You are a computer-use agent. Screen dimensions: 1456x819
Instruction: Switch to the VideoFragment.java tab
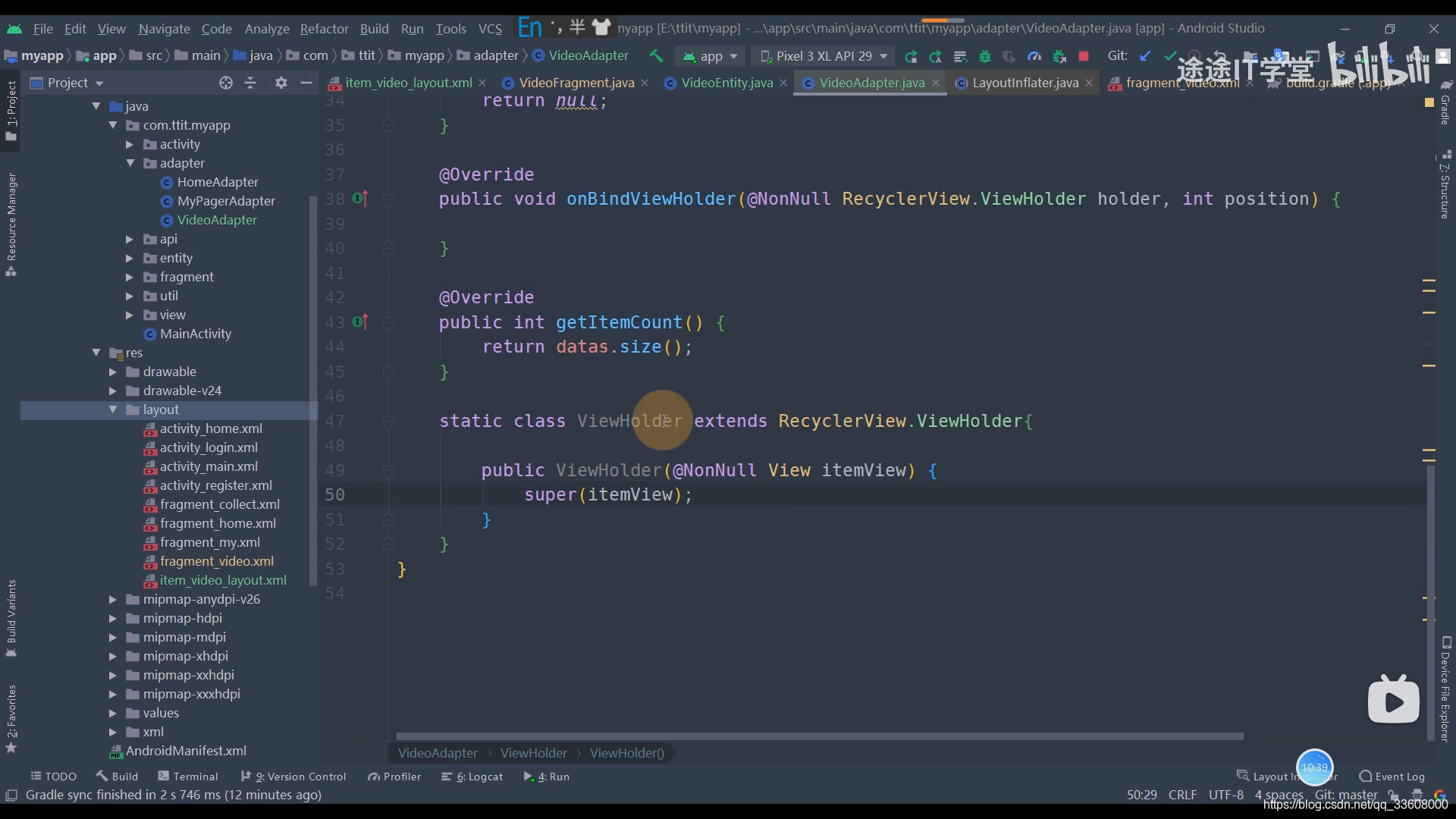(576, 83)
